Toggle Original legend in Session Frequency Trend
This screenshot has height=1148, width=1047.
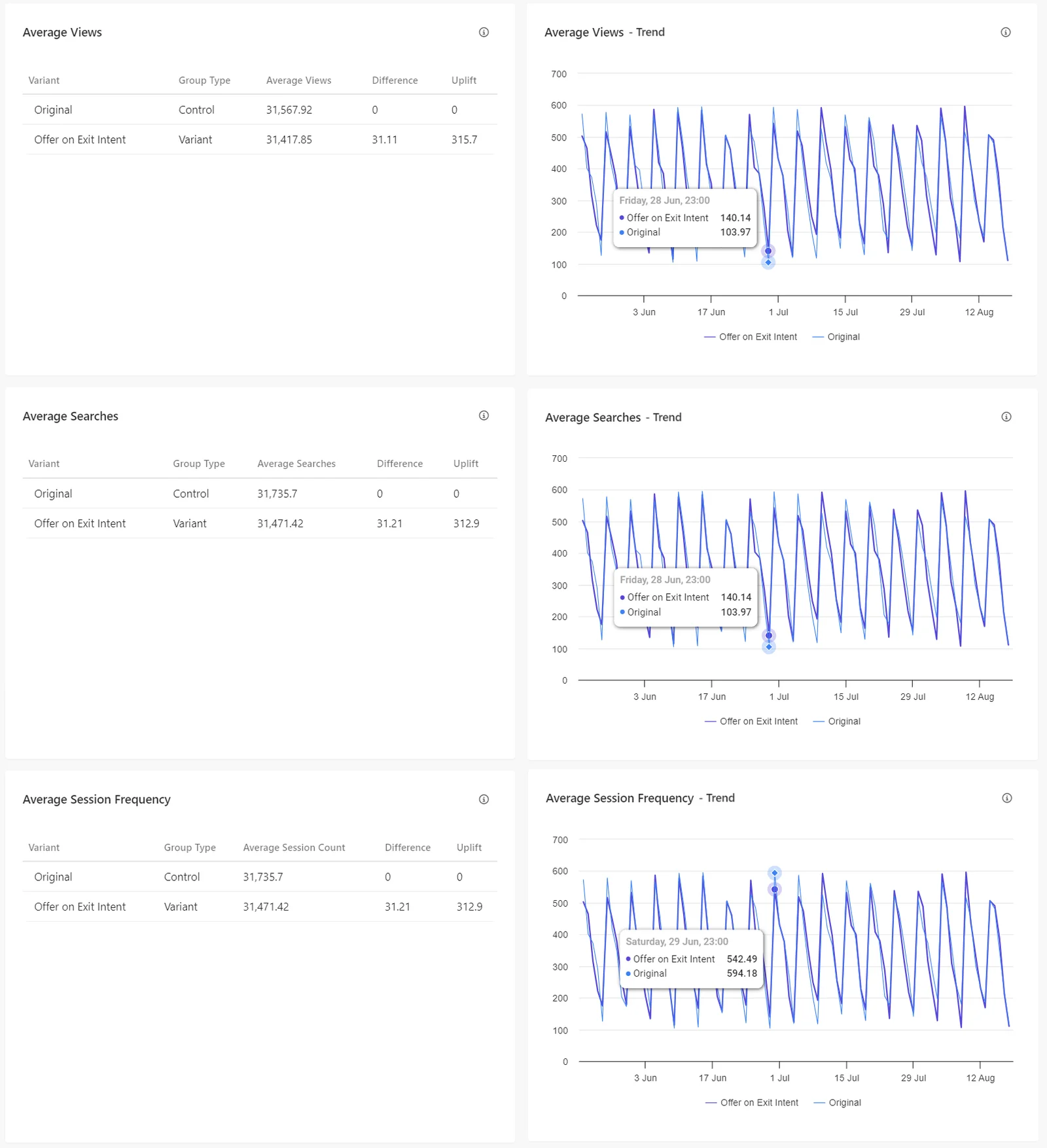point(838,1102)
